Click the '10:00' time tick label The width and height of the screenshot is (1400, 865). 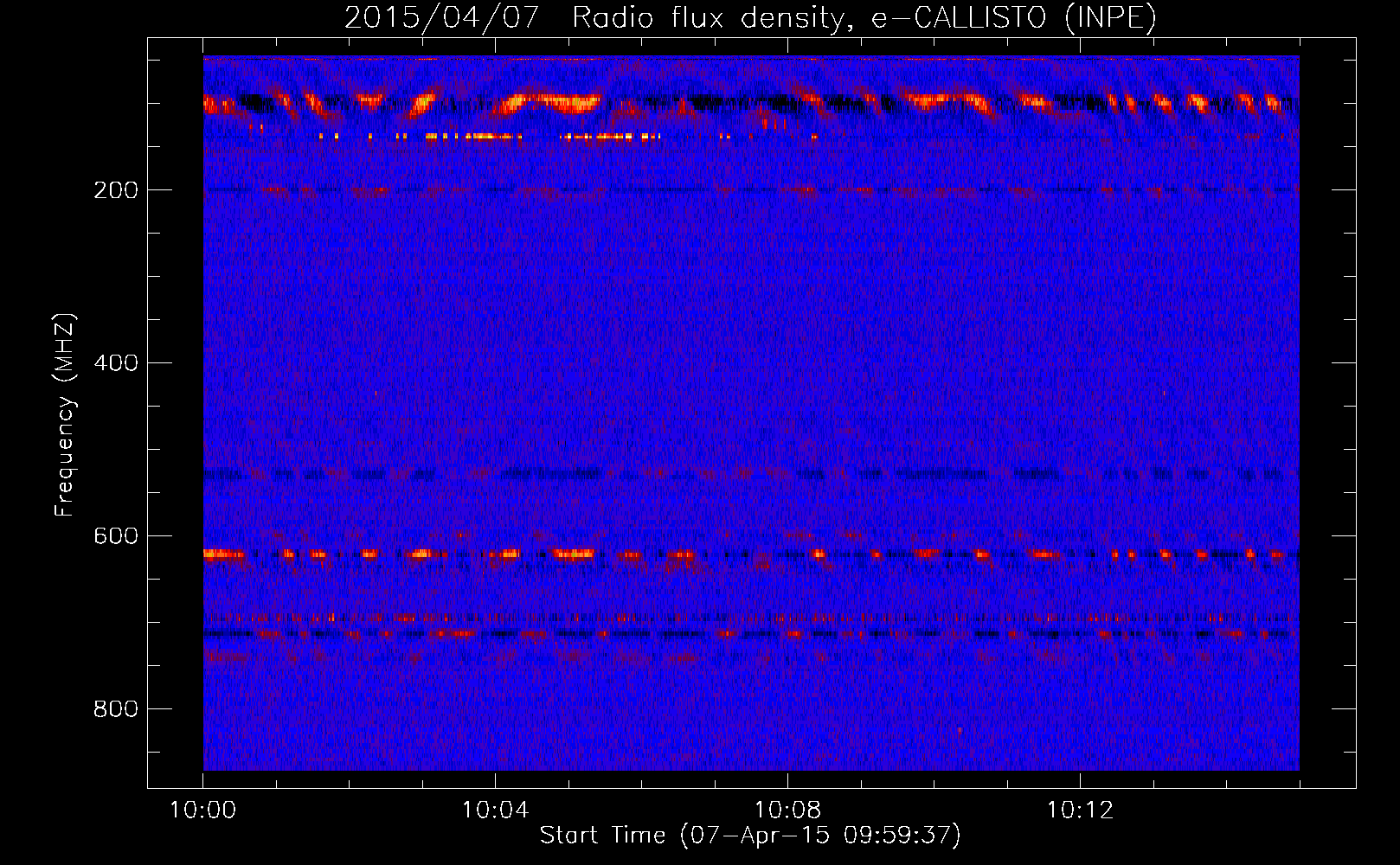pos(202,811)
